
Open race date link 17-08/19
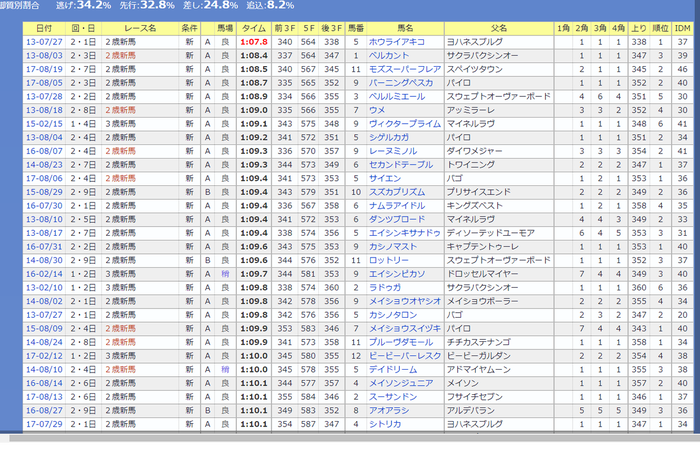[44, 69]
